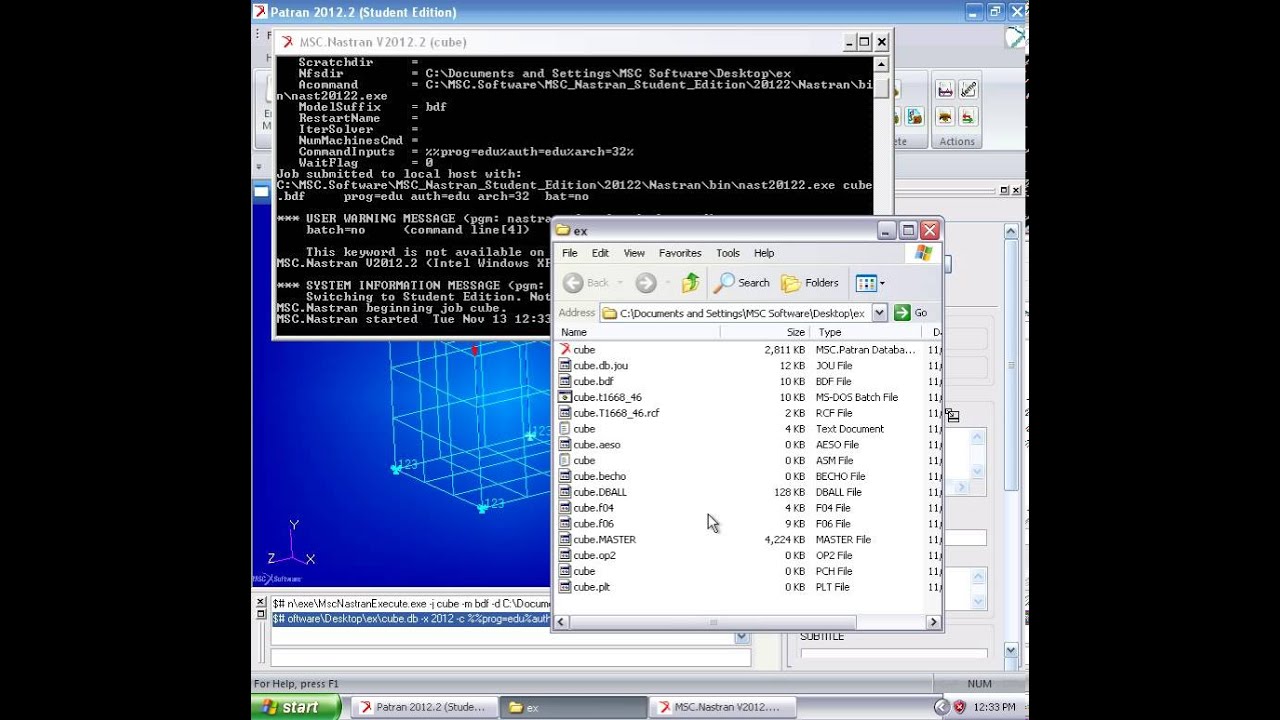
Task: Click down arrow of the Patran side panel scrollbar
Action: coord(1011,651)
